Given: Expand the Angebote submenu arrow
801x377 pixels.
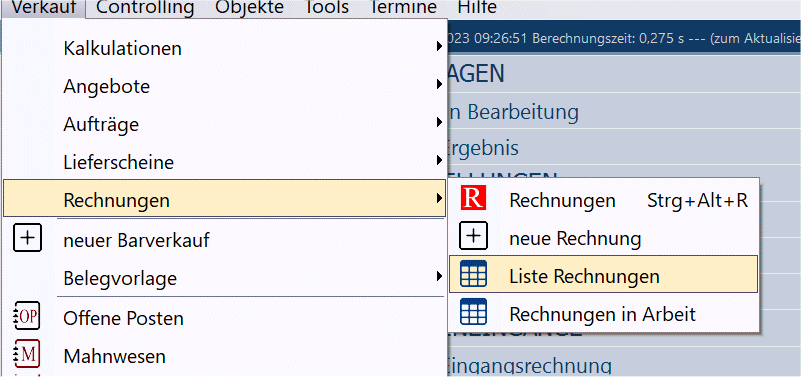Looking at the screenshot, I should pyautogui.click(x=439, y=84).
